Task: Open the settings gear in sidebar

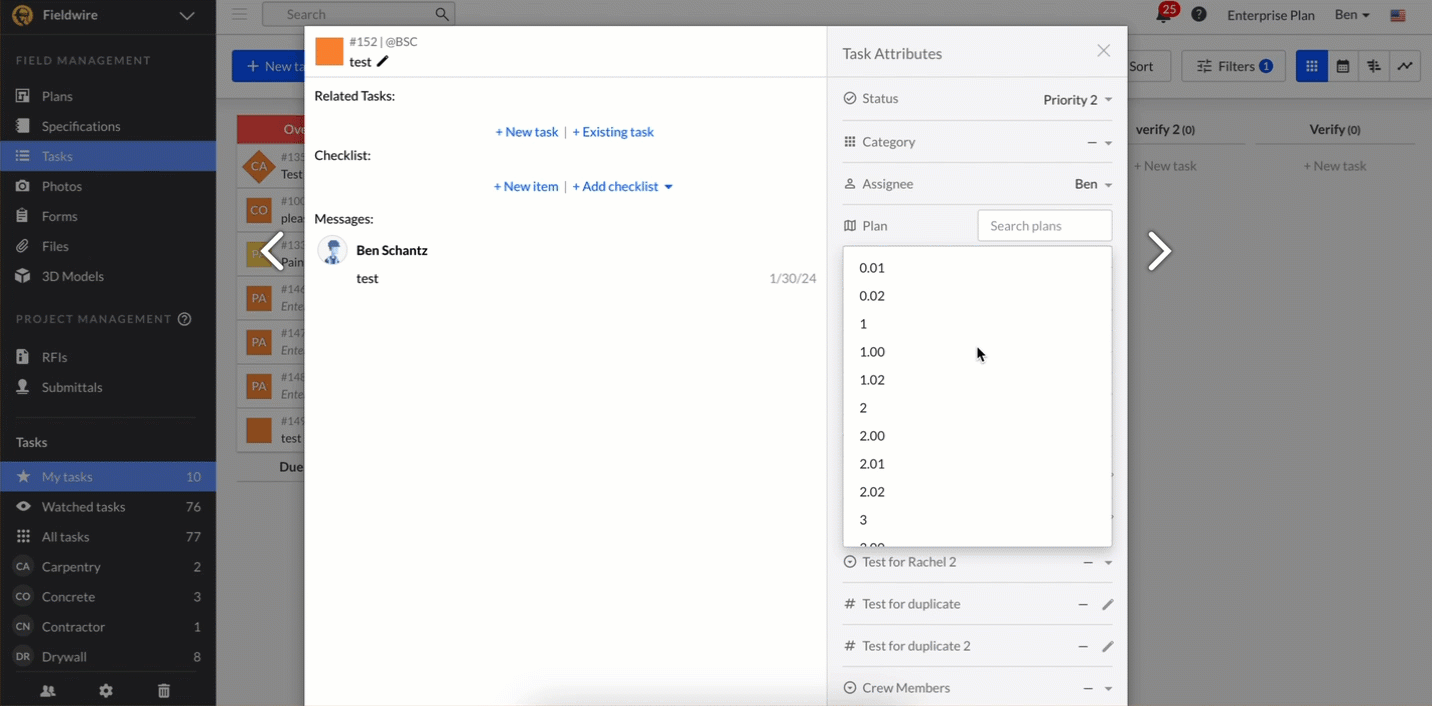Action: coord(106,691)
